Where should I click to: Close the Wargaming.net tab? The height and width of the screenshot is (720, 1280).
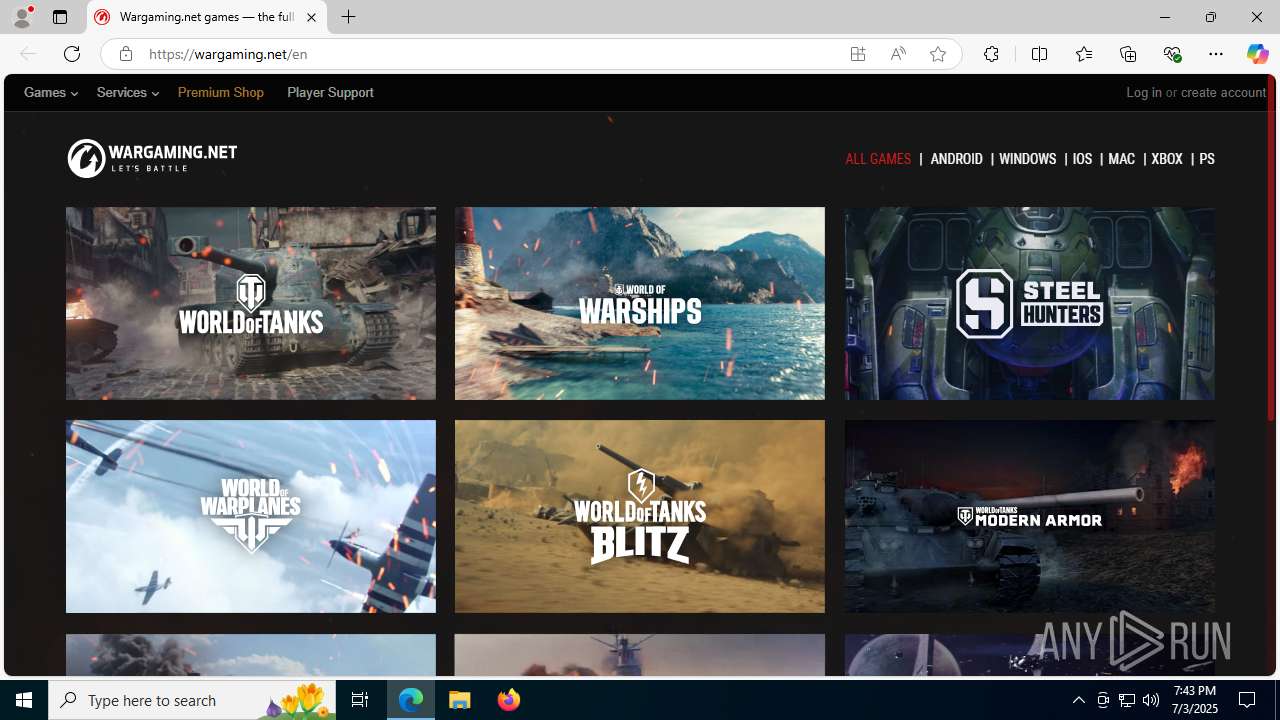[x=311, y=17]
